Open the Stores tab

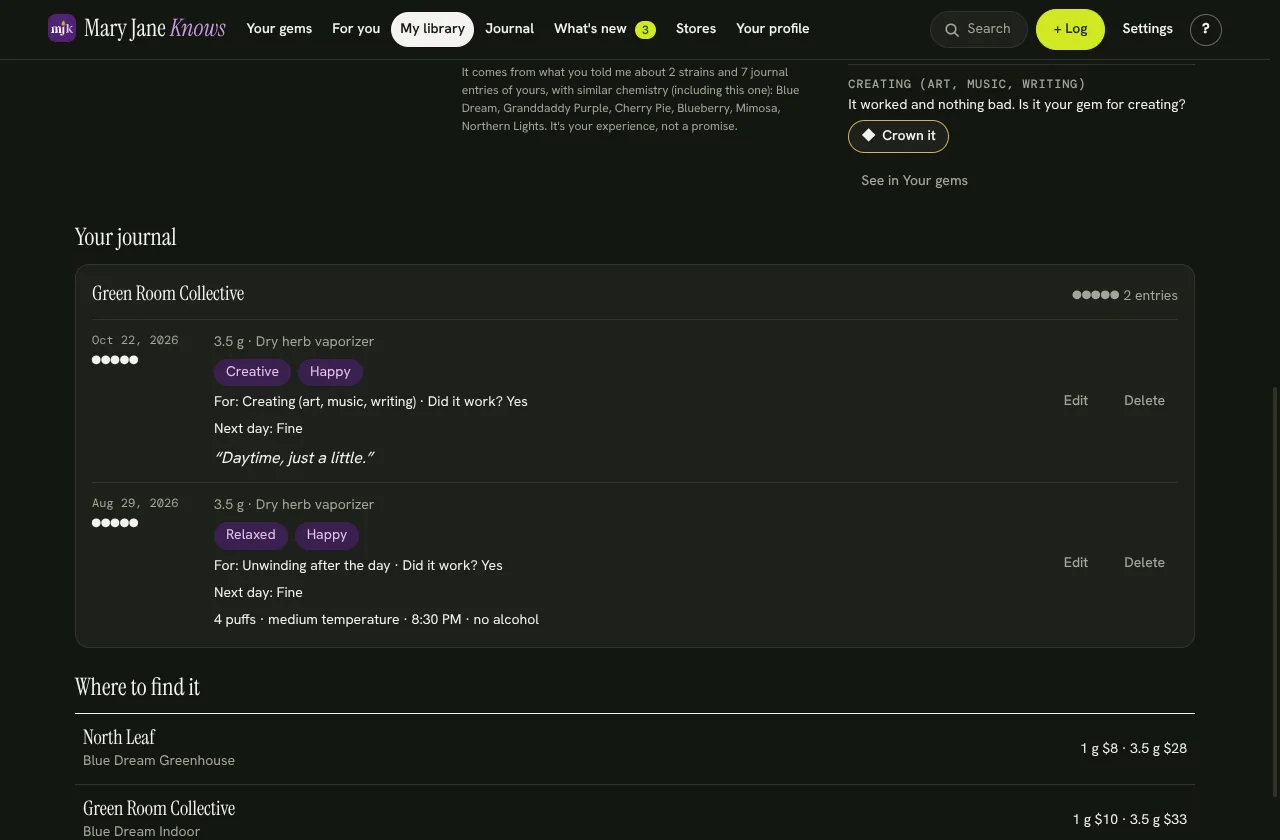pyautogui.click(x=696, y=29)
